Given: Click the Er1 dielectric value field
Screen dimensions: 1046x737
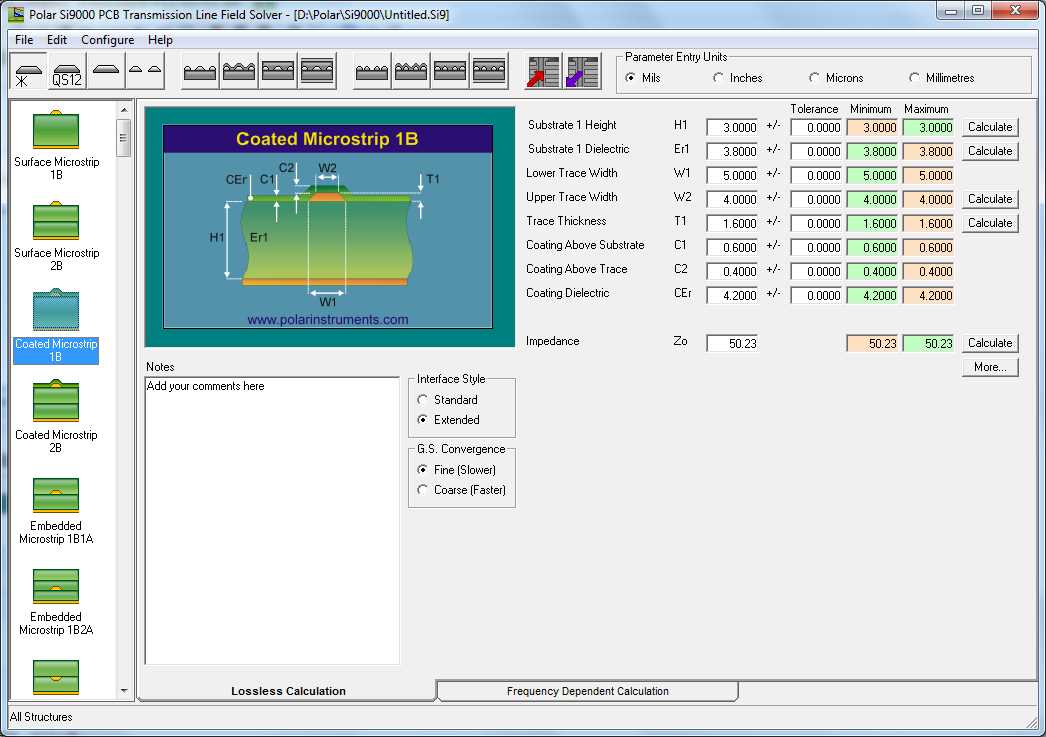Looking at the screenshot, I should click(x=732, y=151).
